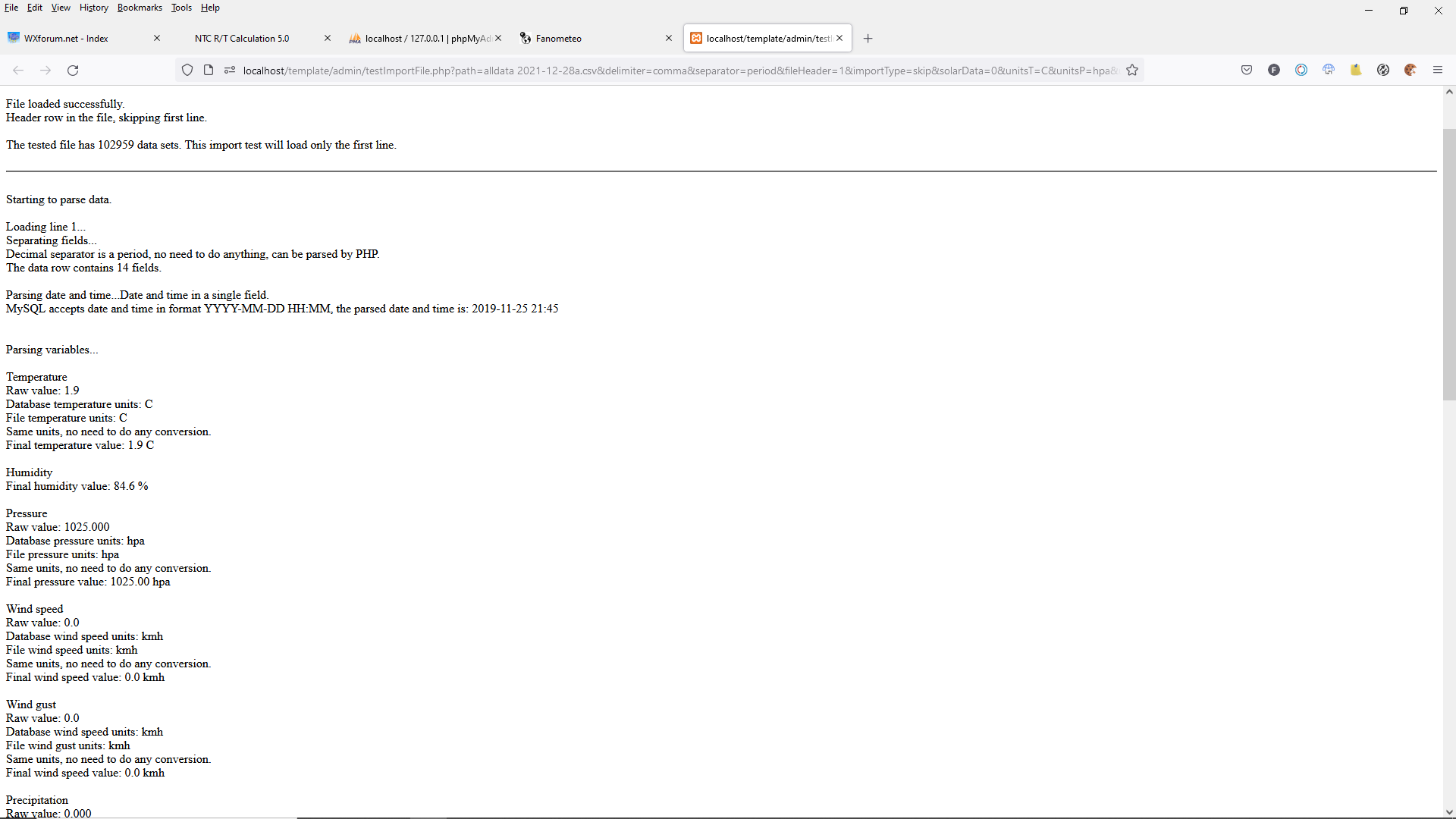Click the reload page button
The image size is (1456, 819).
pyautogui.click(x=73, y=70)
